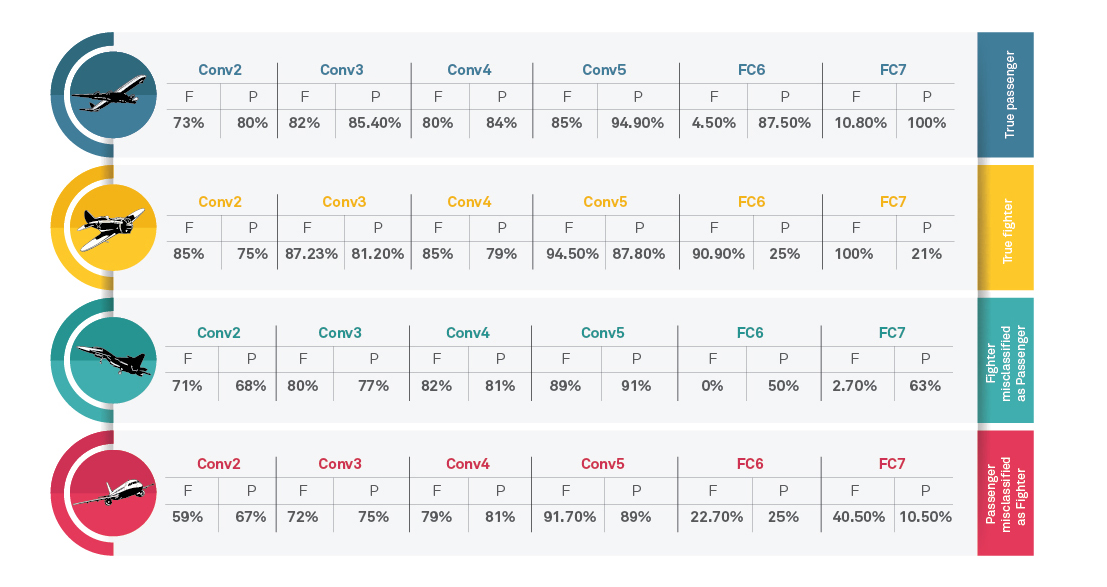
Task: Click the 4.50% value under blue FC6
Action: tap(715, 123)
